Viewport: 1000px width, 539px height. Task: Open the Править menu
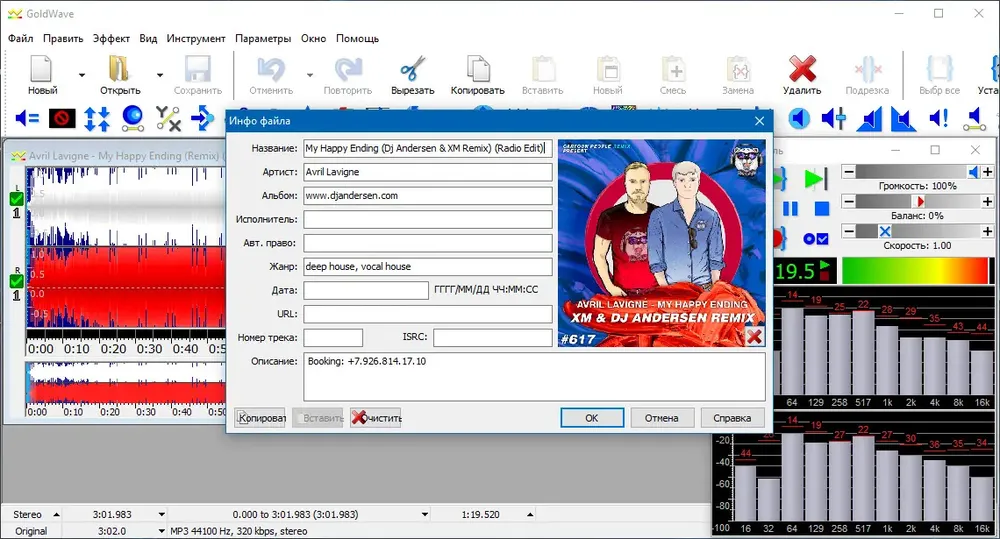tap(62, 38)
